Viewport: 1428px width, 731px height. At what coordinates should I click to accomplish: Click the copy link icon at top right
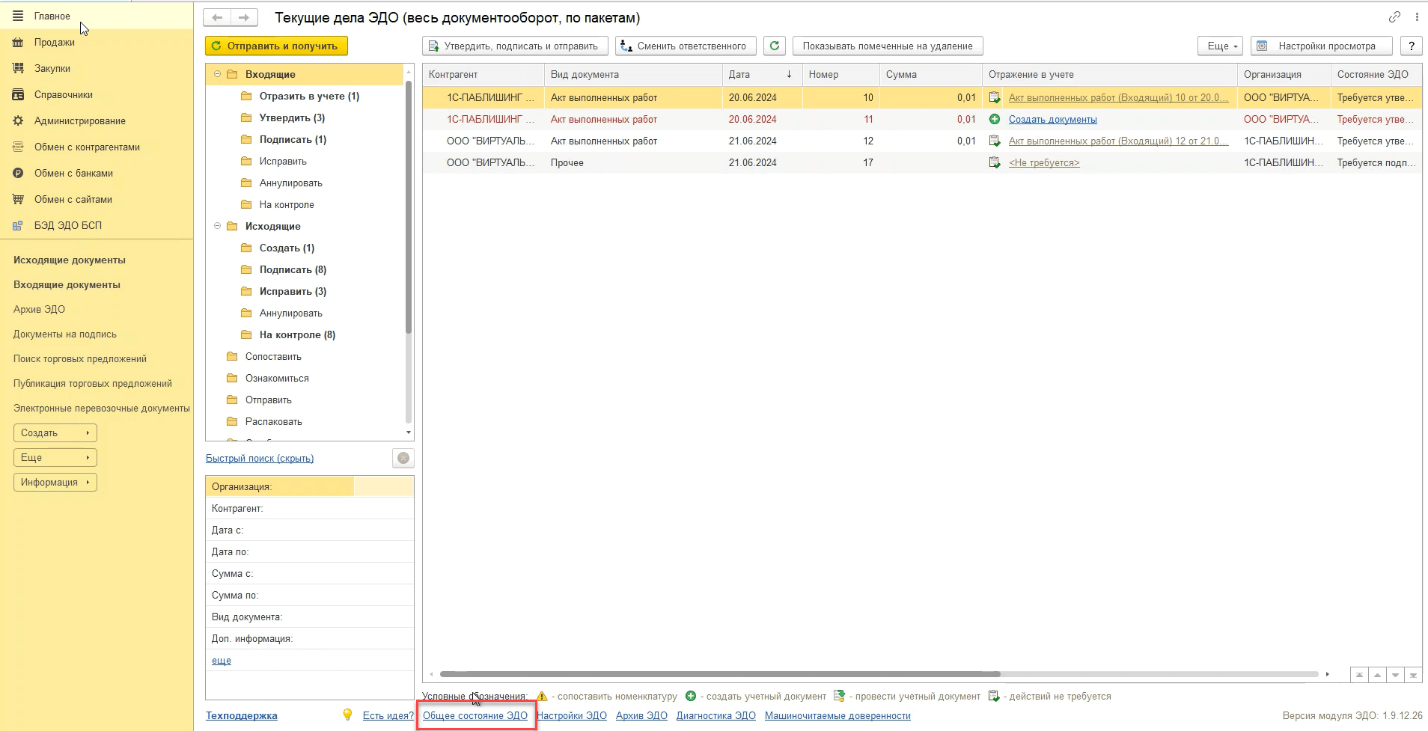[x=1394, y=18]
